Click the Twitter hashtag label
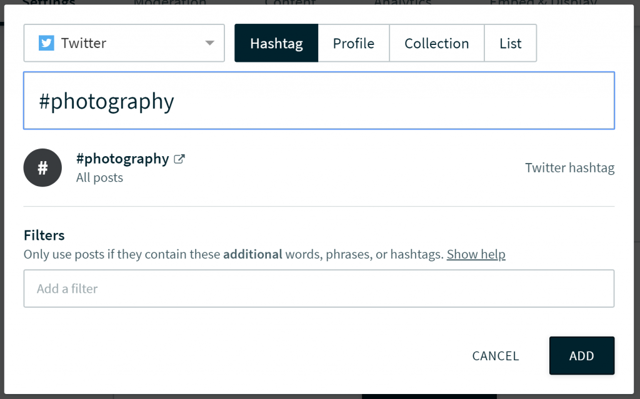 point(570,168)
